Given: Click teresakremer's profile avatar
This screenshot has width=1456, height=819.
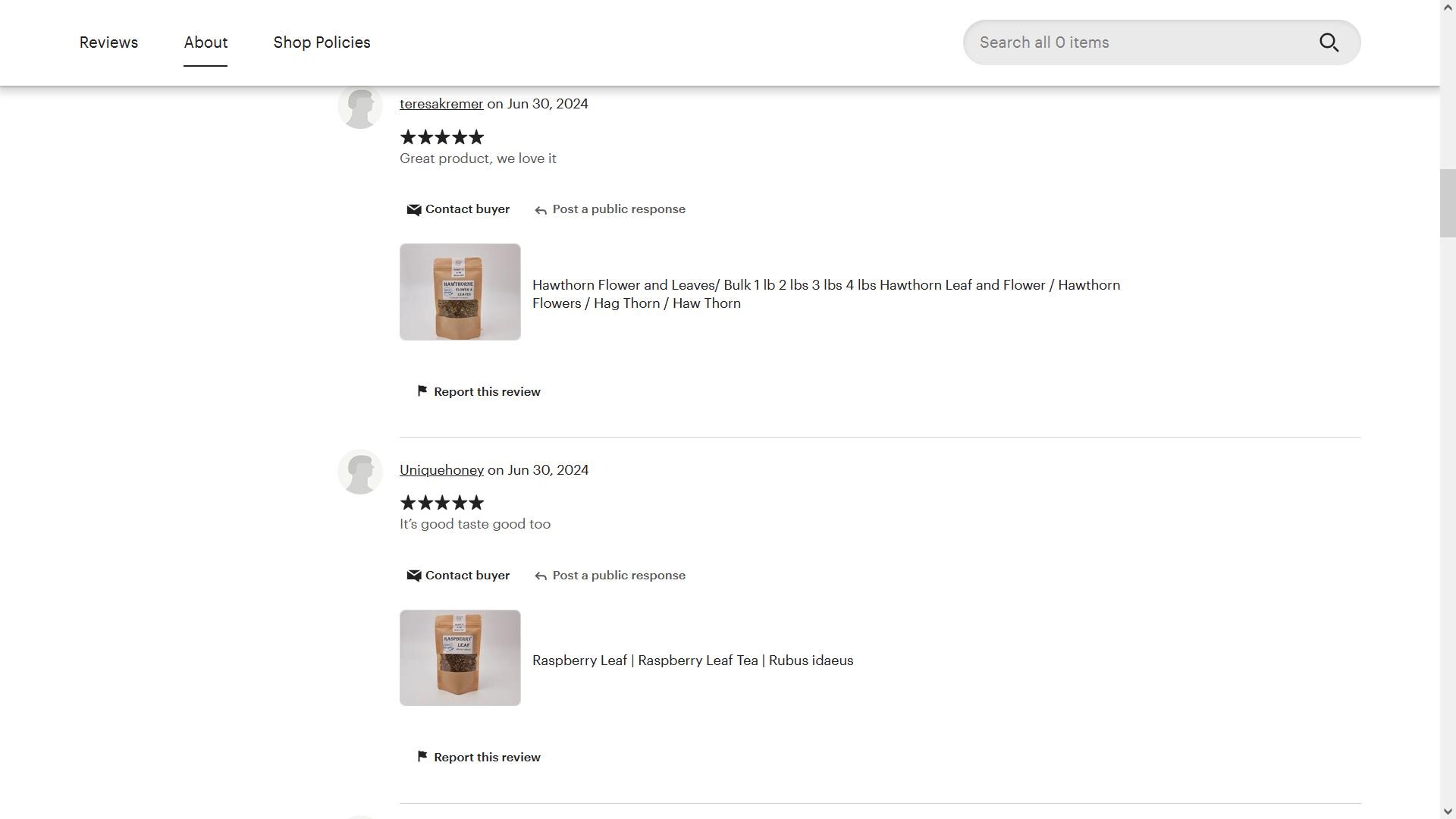Looking at the screenshot, I should click(x=360, y=107).
